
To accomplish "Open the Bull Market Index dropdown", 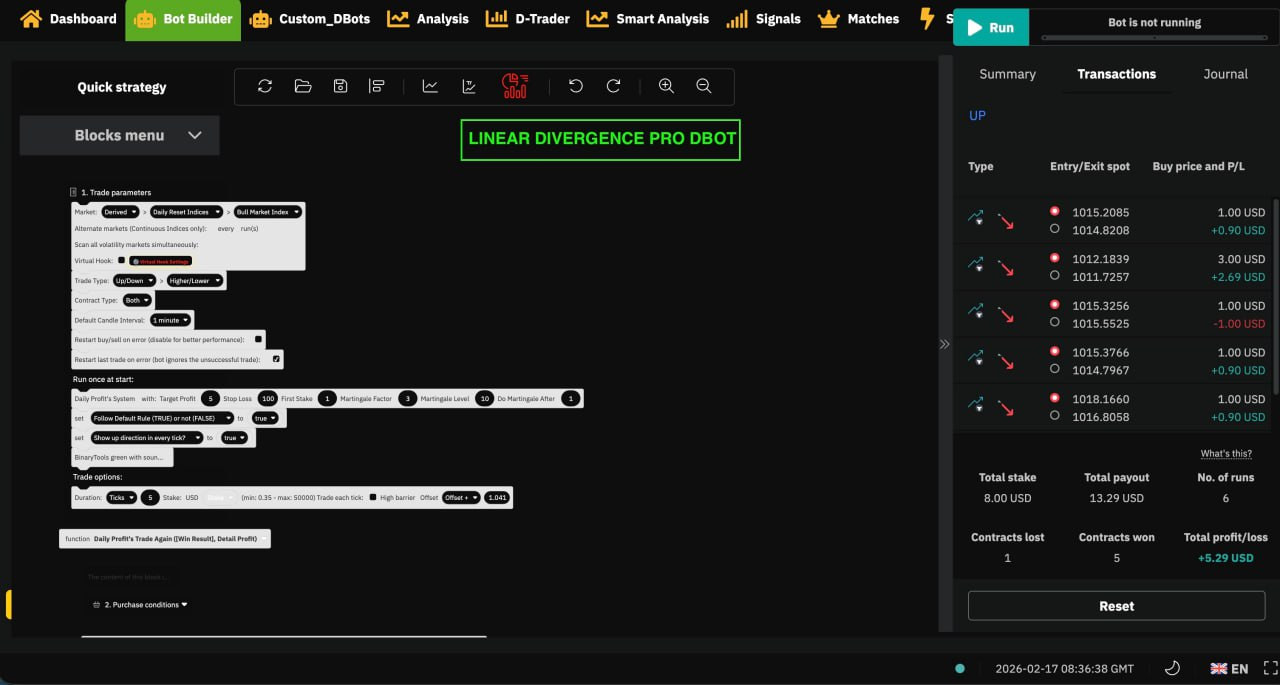I will pyautogui.click(x=267, y=212).
